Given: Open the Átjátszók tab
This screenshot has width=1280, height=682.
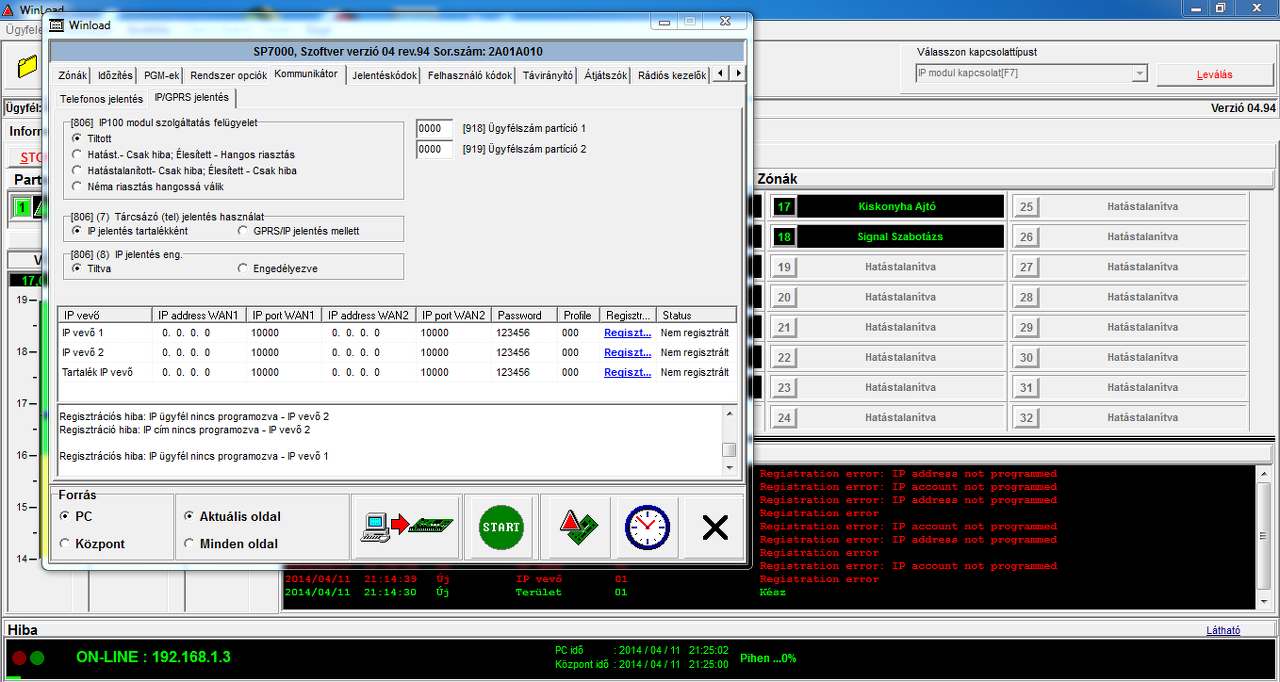Looking at the screenshot, I should click(605, 75).
